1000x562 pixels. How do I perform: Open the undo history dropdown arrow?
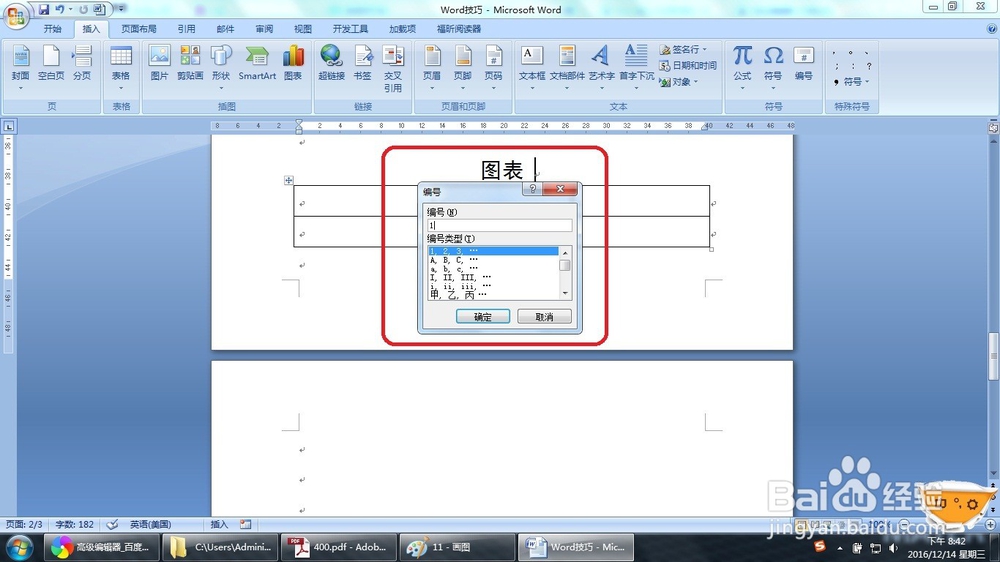pos(70,10)
